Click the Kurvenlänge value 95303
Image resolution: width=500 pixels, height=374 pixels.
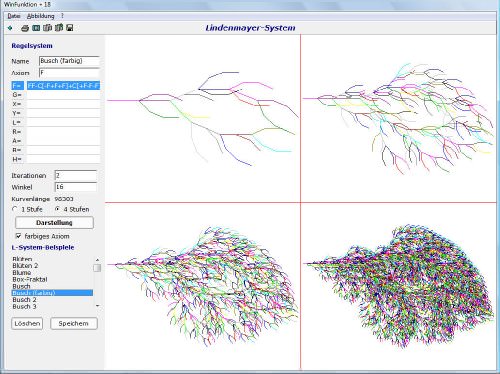[64, 199]
